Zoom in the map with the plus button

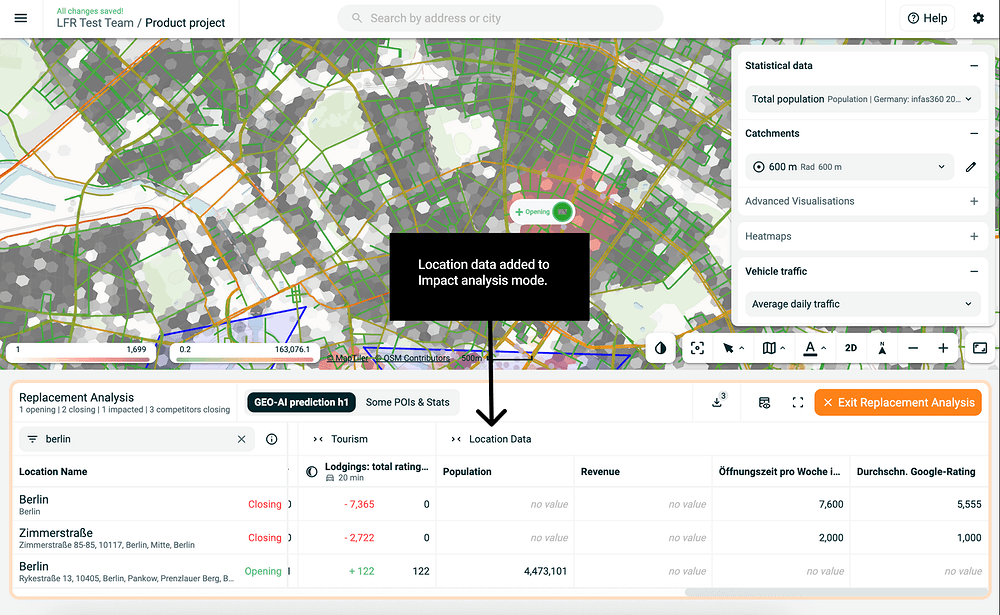943,348
